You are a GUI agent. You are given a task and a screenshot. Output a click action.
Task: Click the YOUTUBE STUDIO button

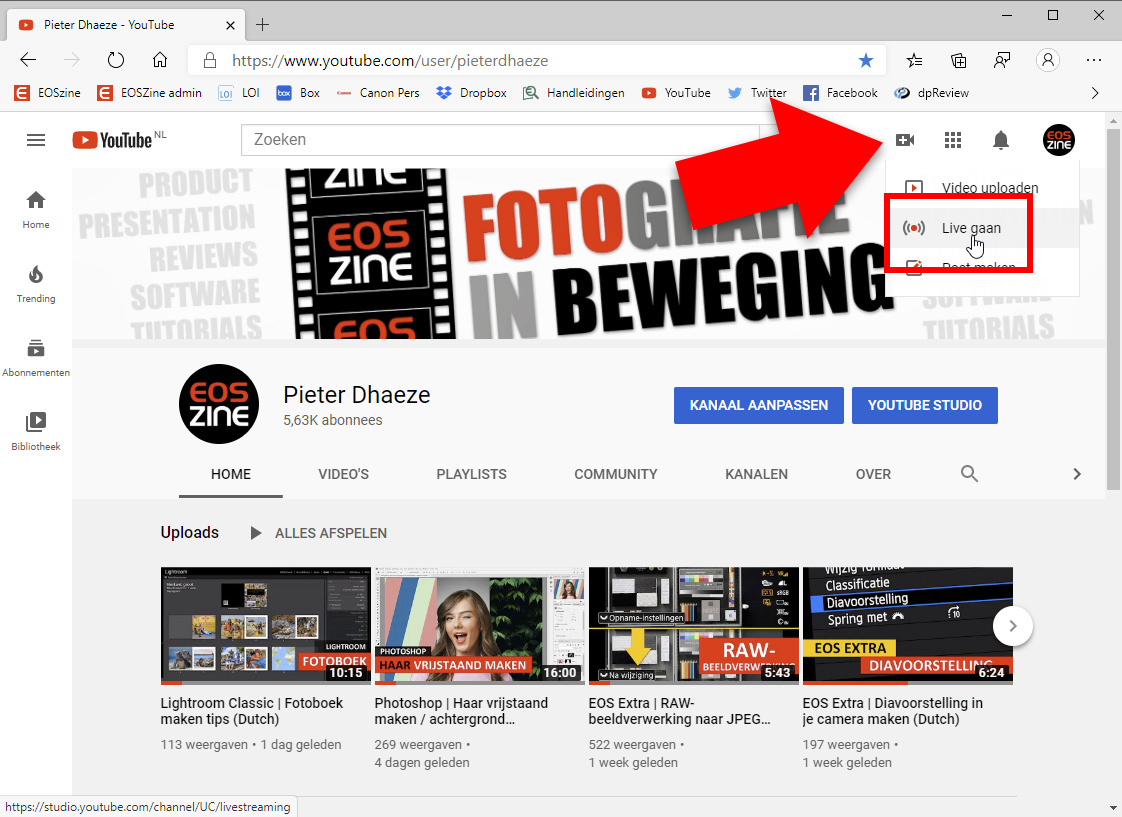tap(925, 405)
